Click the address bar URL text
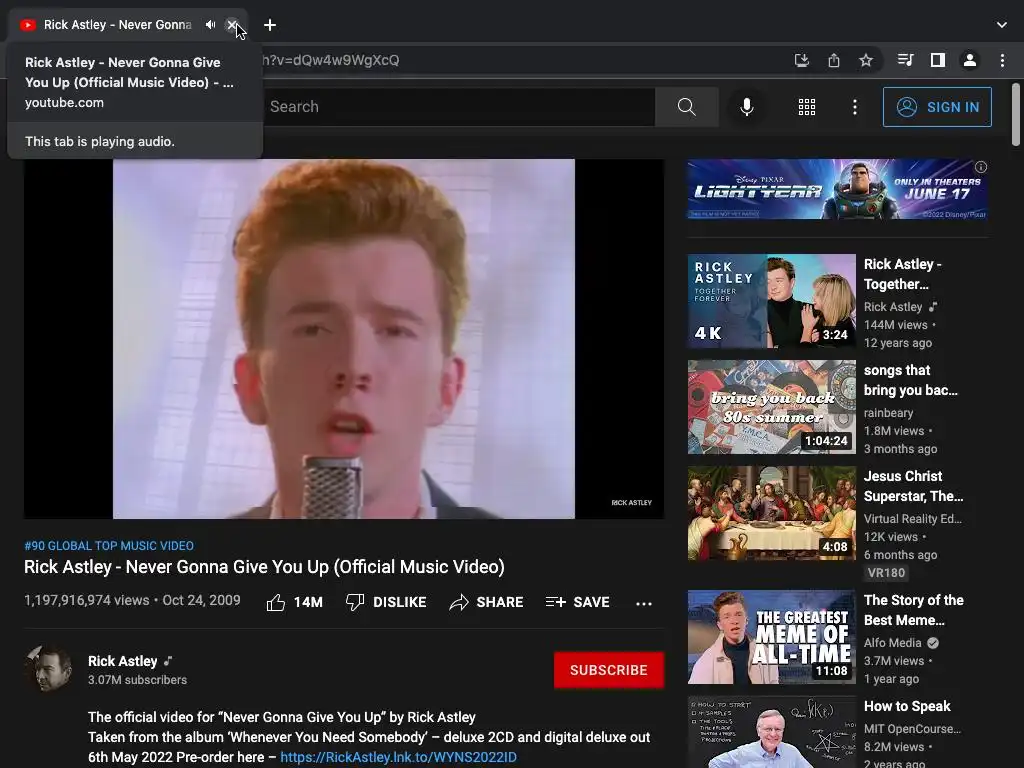Screen dimensions: 1024x768 [330, 60]
